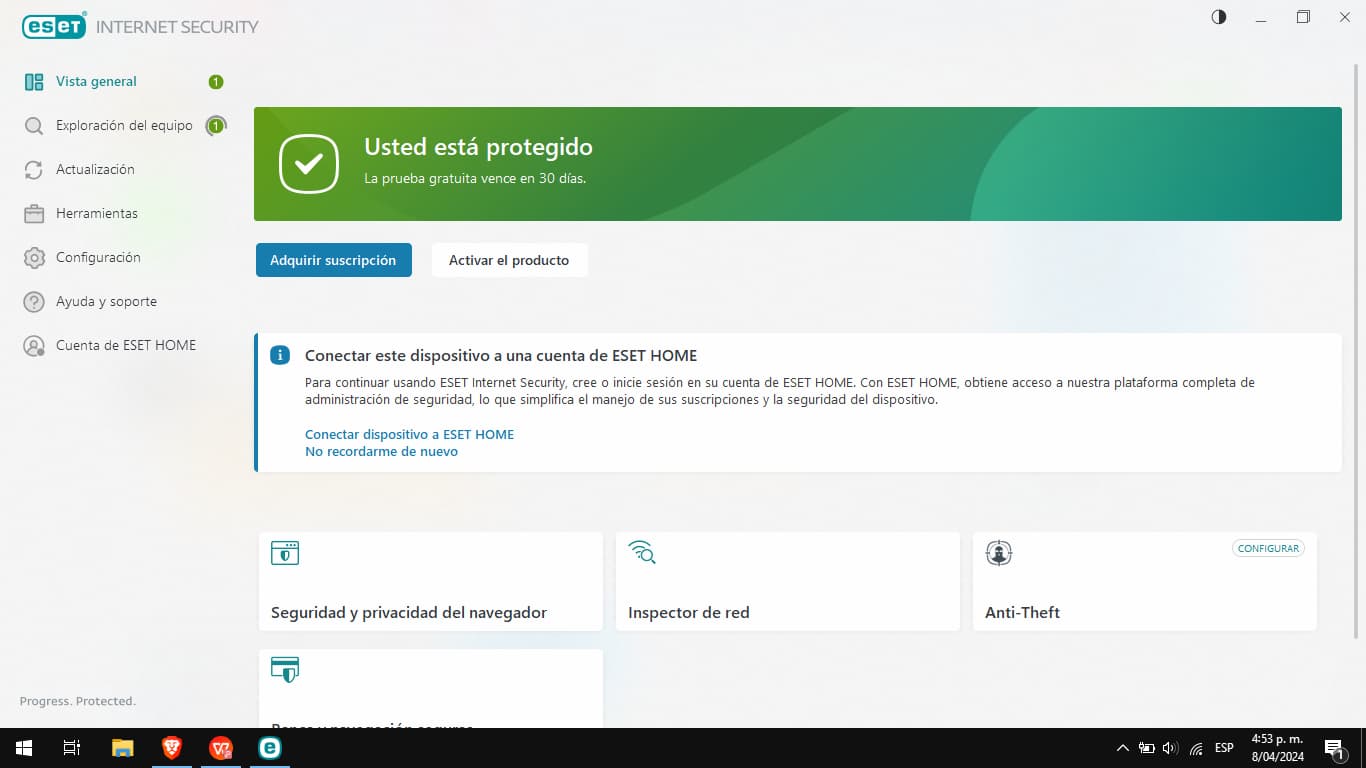Click the battery status tray icon
This screenshot has width=1366, height=768.
1146,748
